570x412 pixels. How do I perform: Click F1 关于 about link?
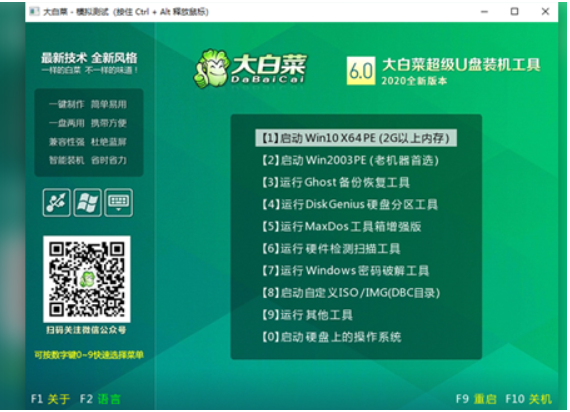coord(50,399)
